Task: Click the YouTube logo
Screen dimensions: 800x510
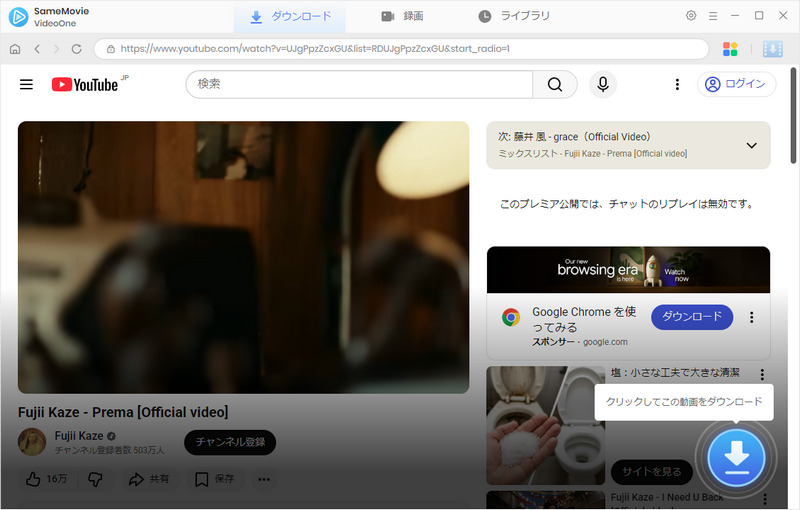Action: coord(85,85)
